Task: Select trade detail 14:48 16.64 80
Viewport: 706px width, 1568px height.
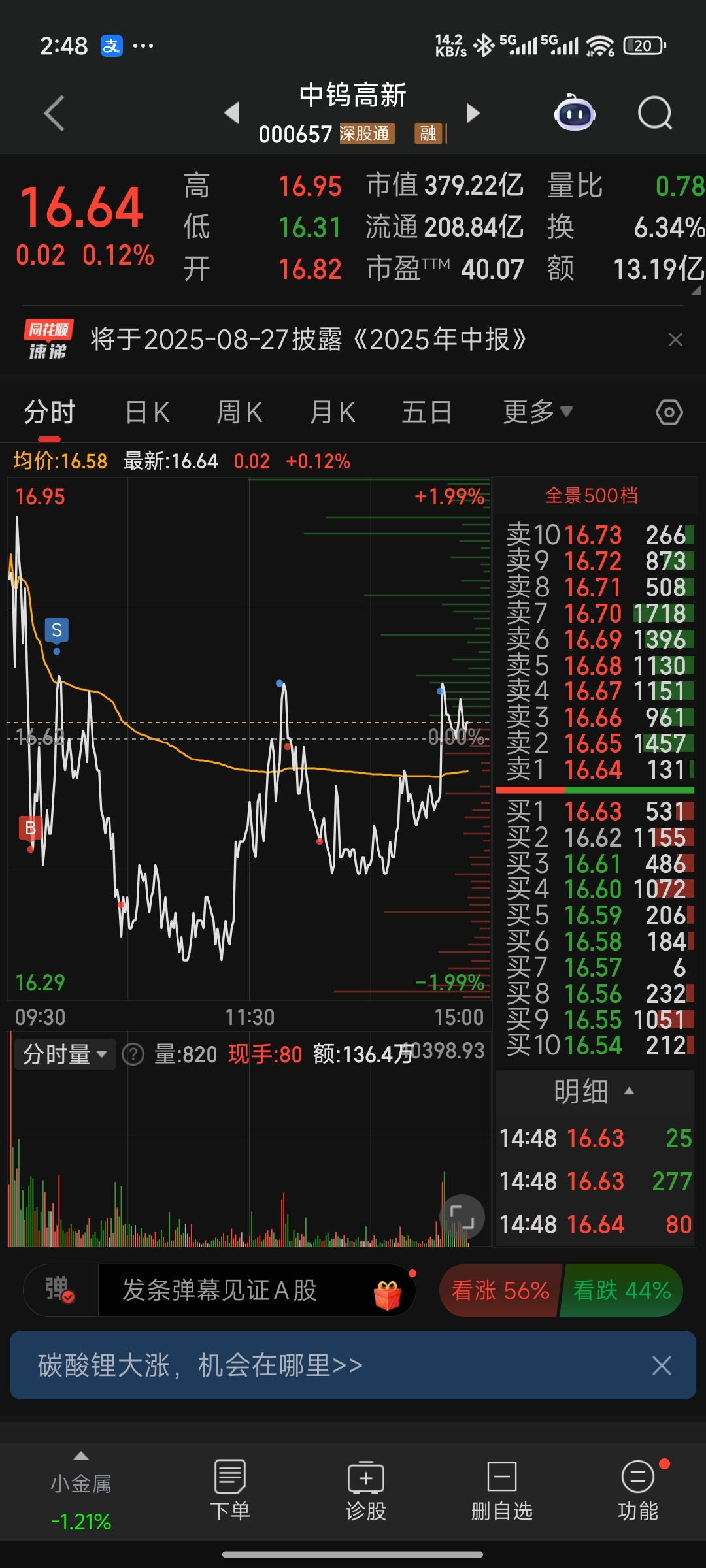Action: 596,1224
